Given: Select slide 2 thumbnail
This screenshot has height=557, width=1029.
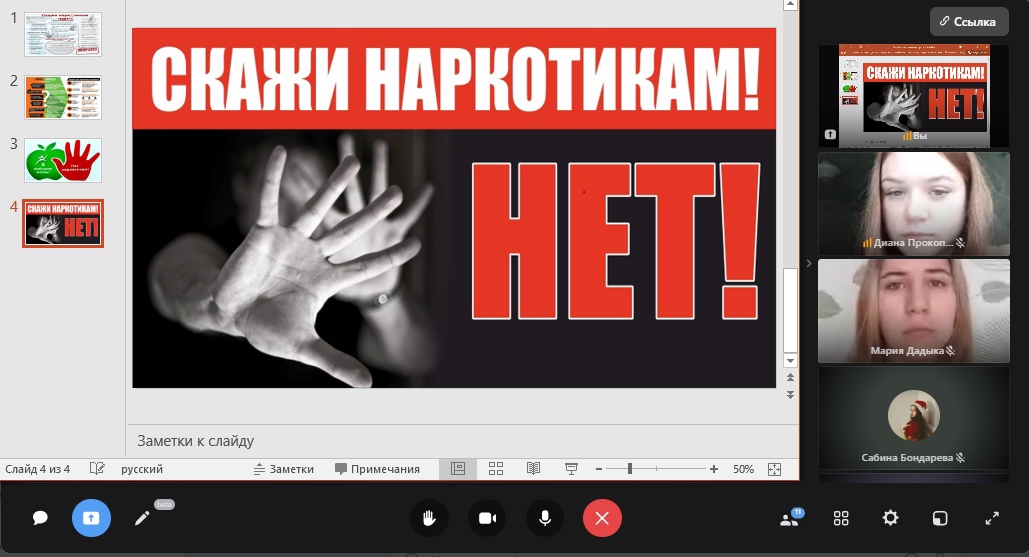Looking at the screenshot, I should (63, 97).
